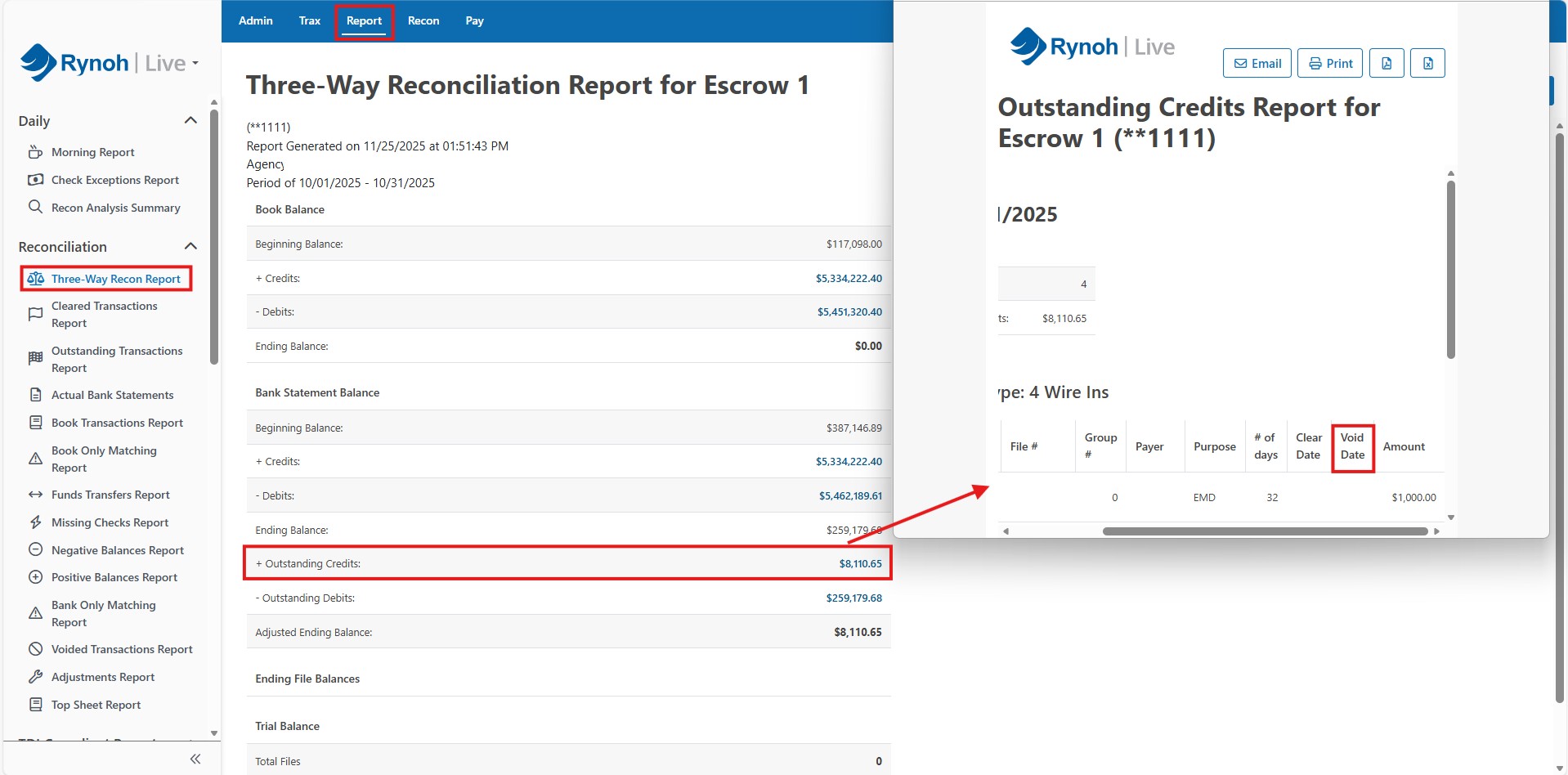This screenshot has height=775, width=1568.
Task: Click the Morning Report coffee cup icon
Action: [35, 152]
